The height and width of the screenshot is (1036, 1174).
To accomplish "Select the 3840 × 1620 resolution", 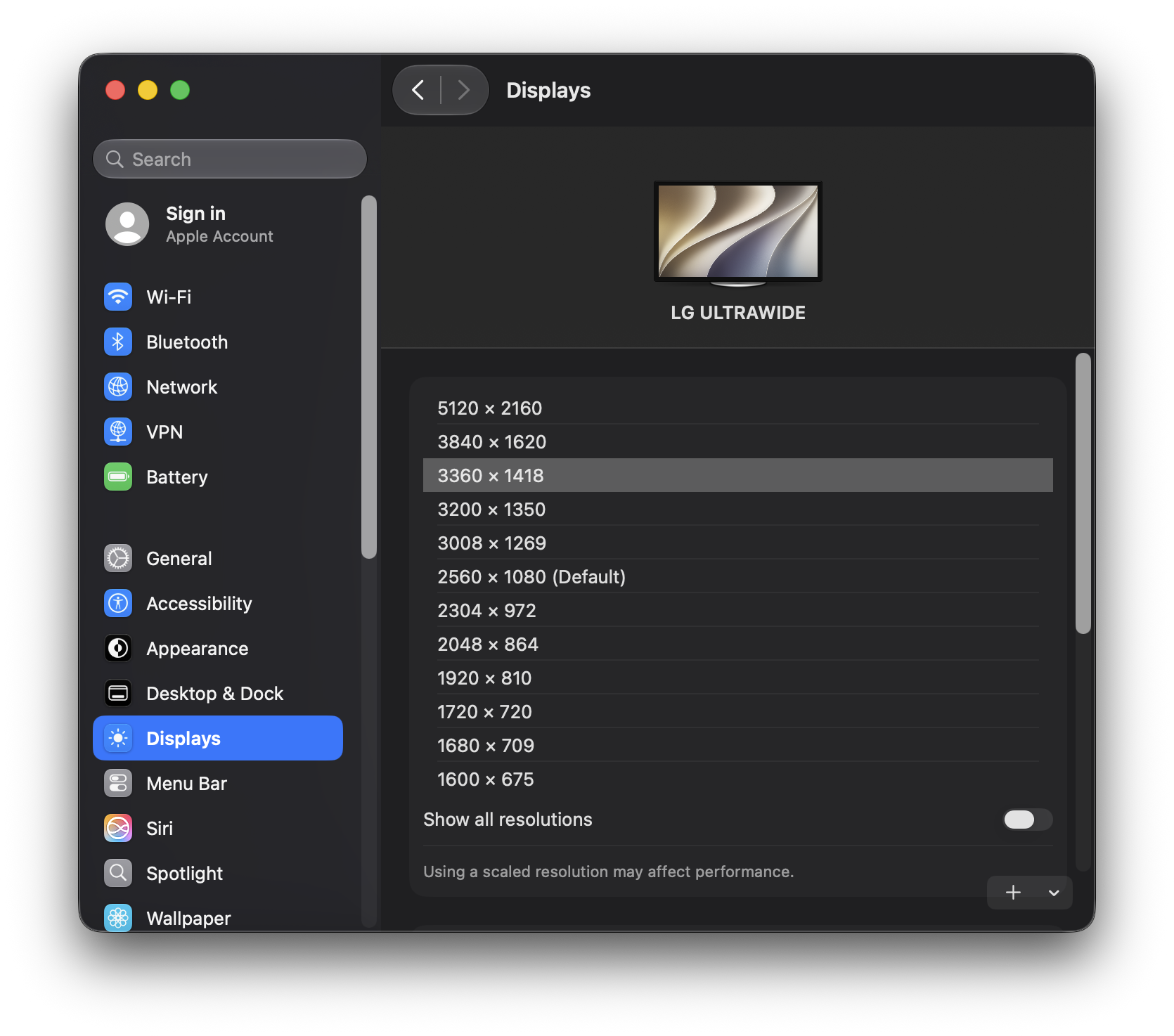I will click(x=737, y=441).
